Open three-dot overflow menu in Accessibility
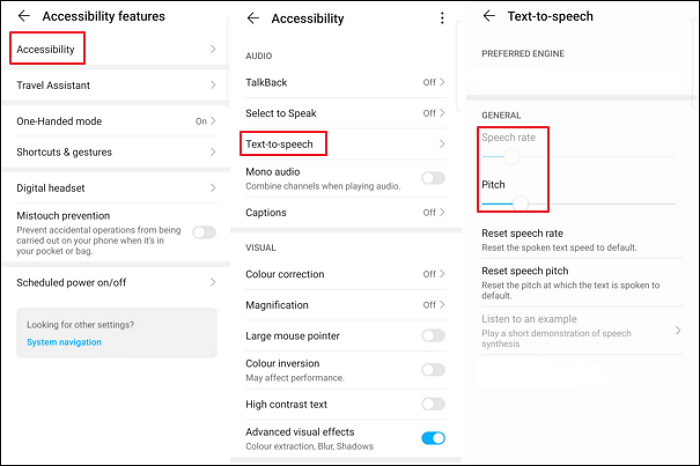Screen dimensions: 700x466 (442, 18)
